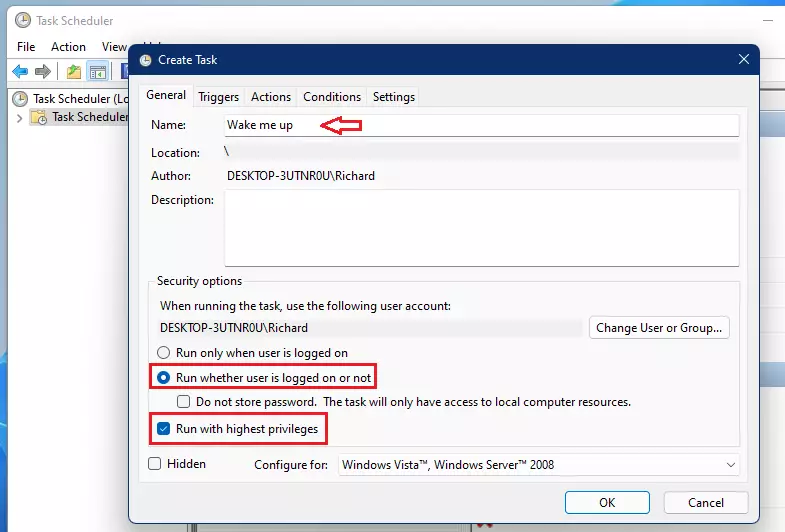Click the gray Forward arrow toolbar icon
Viewport: 785px width, 532px height.
point(43,72)
